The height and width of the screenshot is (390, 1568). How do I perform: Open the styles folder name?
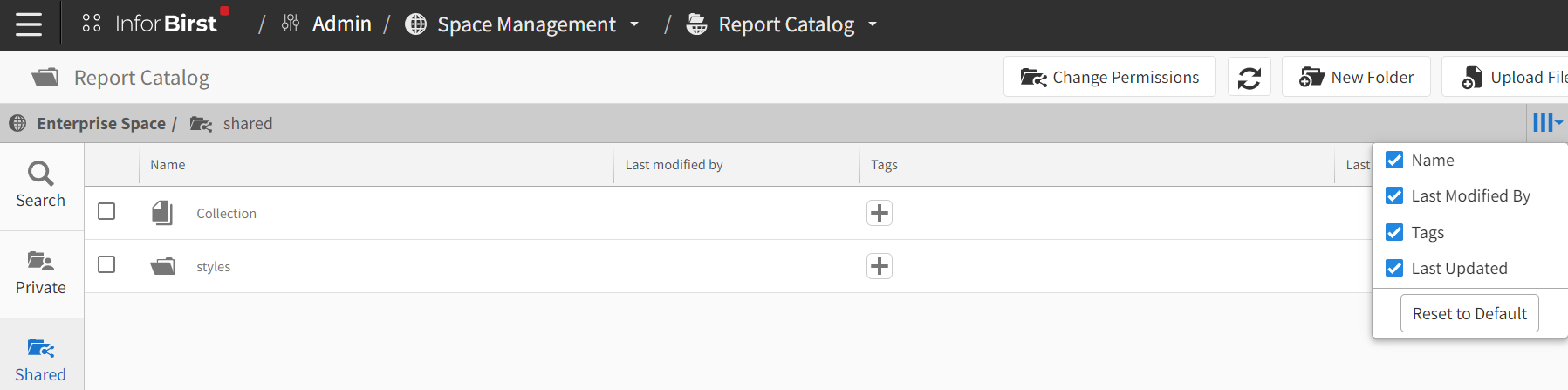point(213,266)
